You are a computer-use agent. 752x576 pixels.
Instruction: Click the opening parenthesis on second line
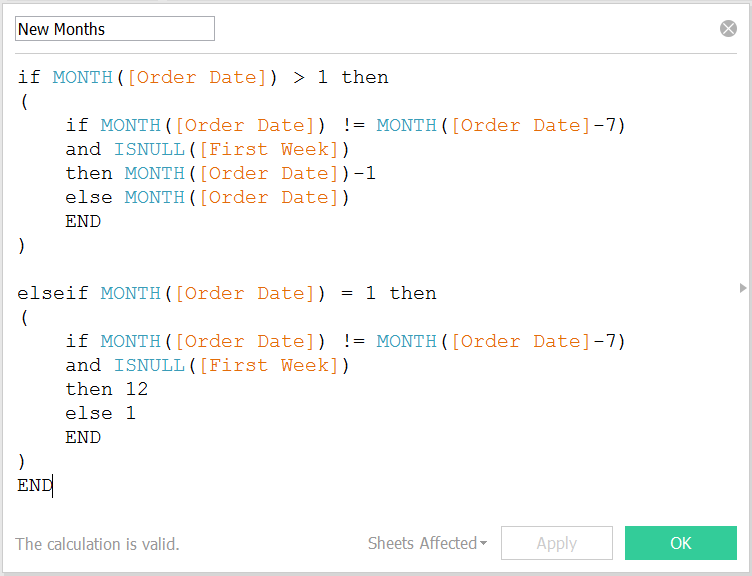coord(22,101)
